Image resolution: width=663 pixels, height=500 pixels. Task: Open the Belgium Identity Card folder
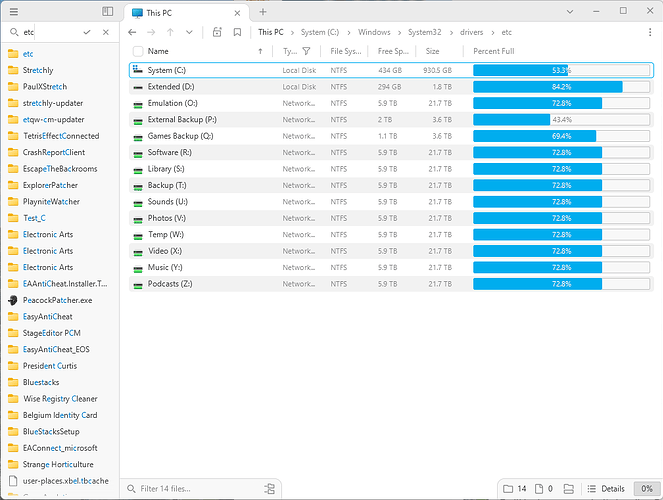(x=60, y=415)
